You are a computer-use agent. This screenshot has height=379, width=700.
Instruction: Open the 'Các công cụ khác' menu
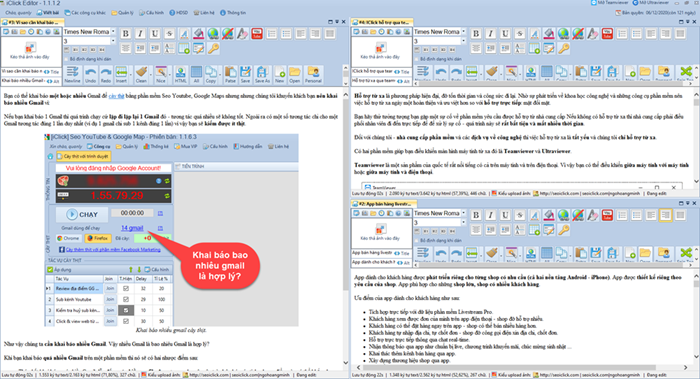pyautogui.click(x=85, y=12)
